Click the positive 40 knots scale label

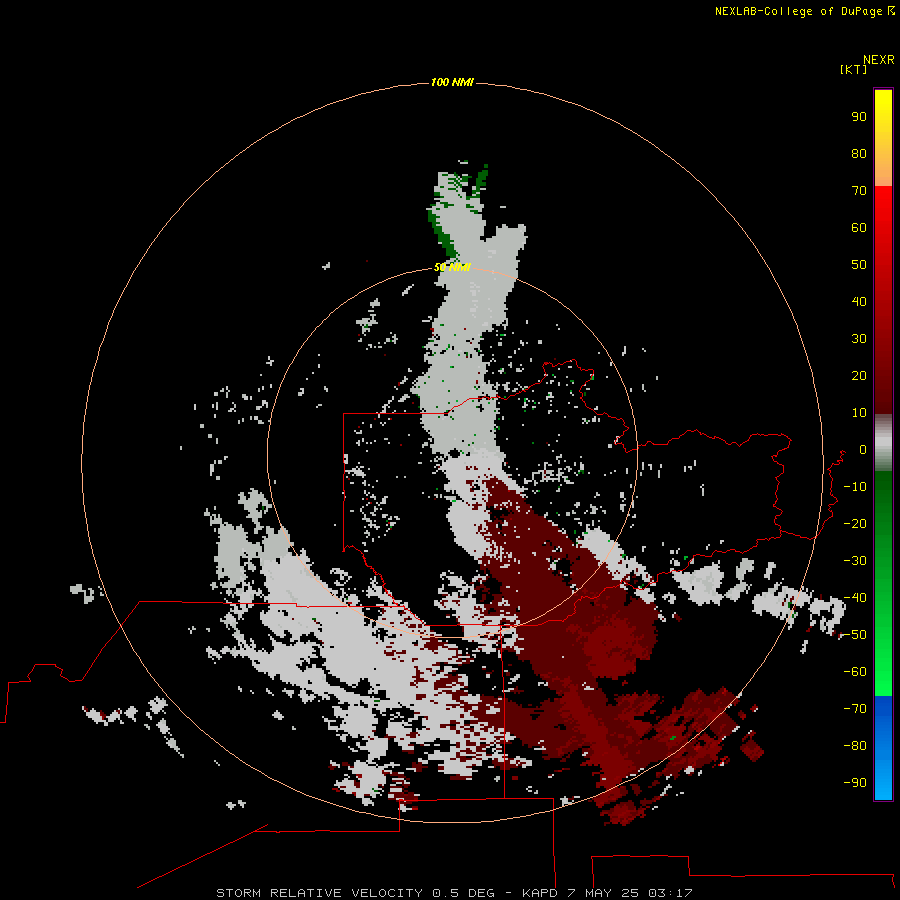click(x=859, y=301)
